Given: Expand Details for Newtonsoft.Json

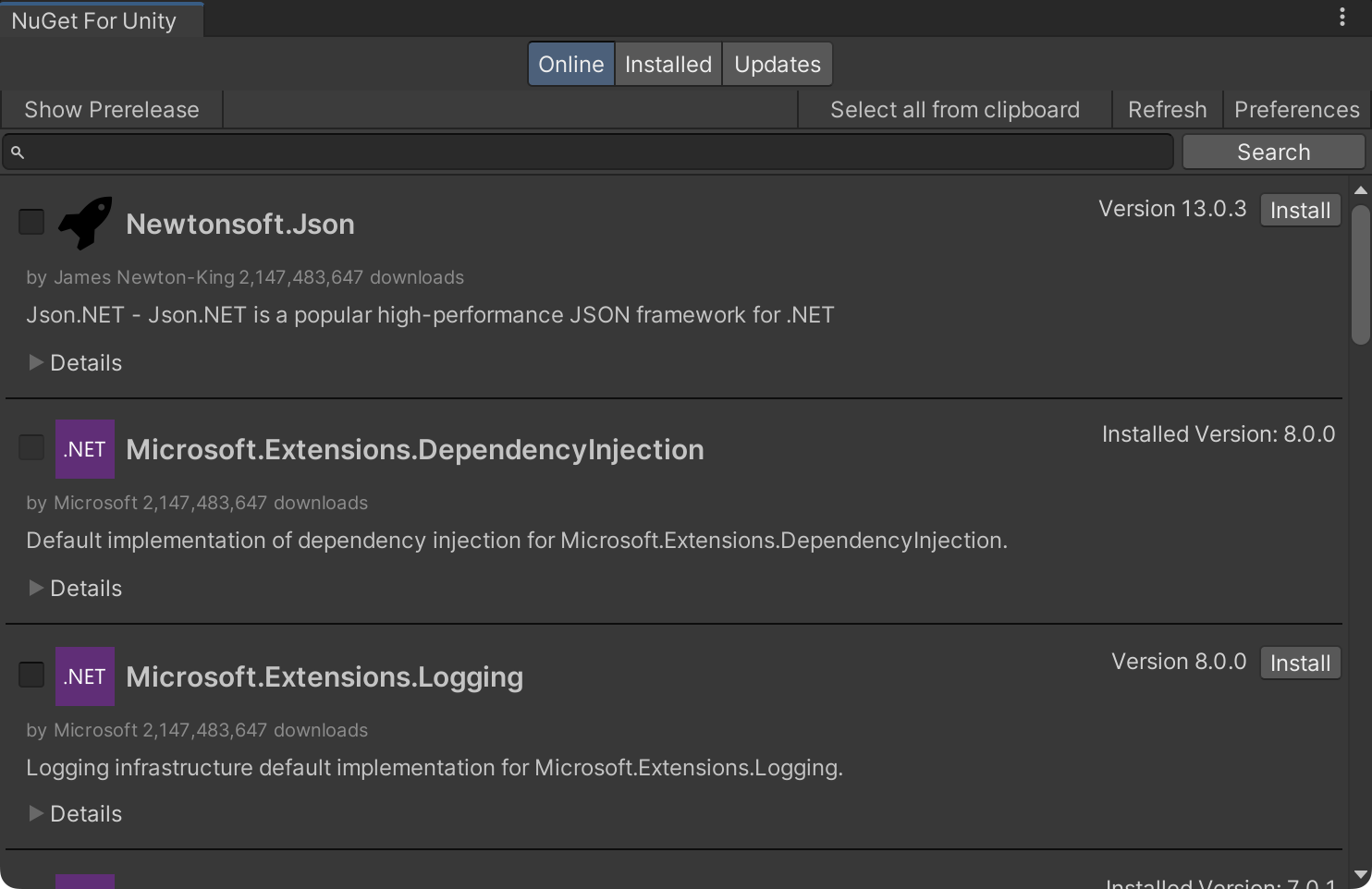Looking at the screenshot, I should [x=74, y=362].
